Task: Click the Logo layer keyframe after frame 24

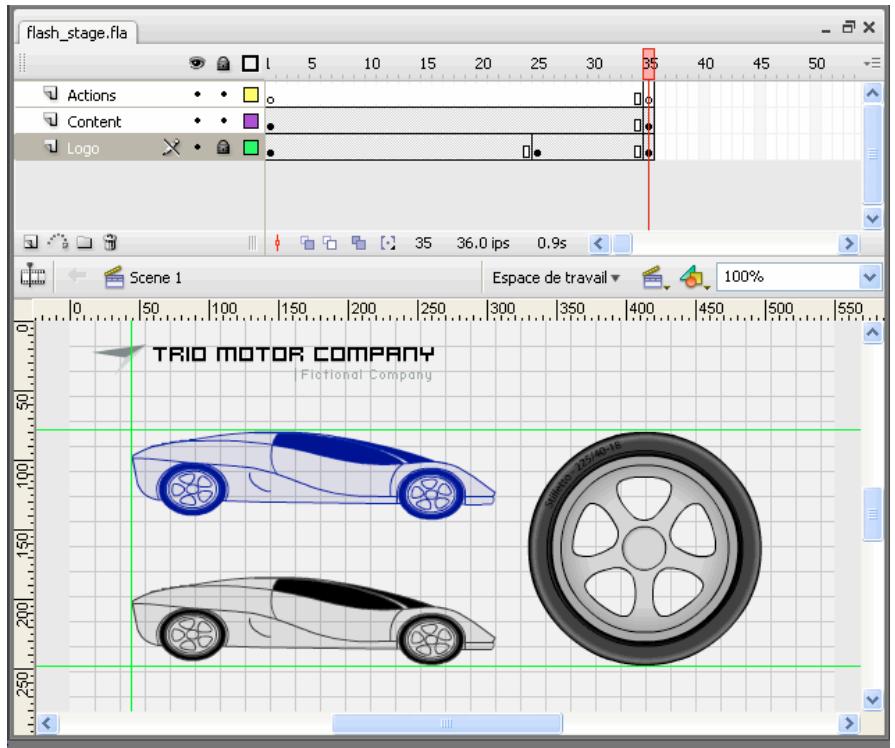Action: tap(538, 154)
